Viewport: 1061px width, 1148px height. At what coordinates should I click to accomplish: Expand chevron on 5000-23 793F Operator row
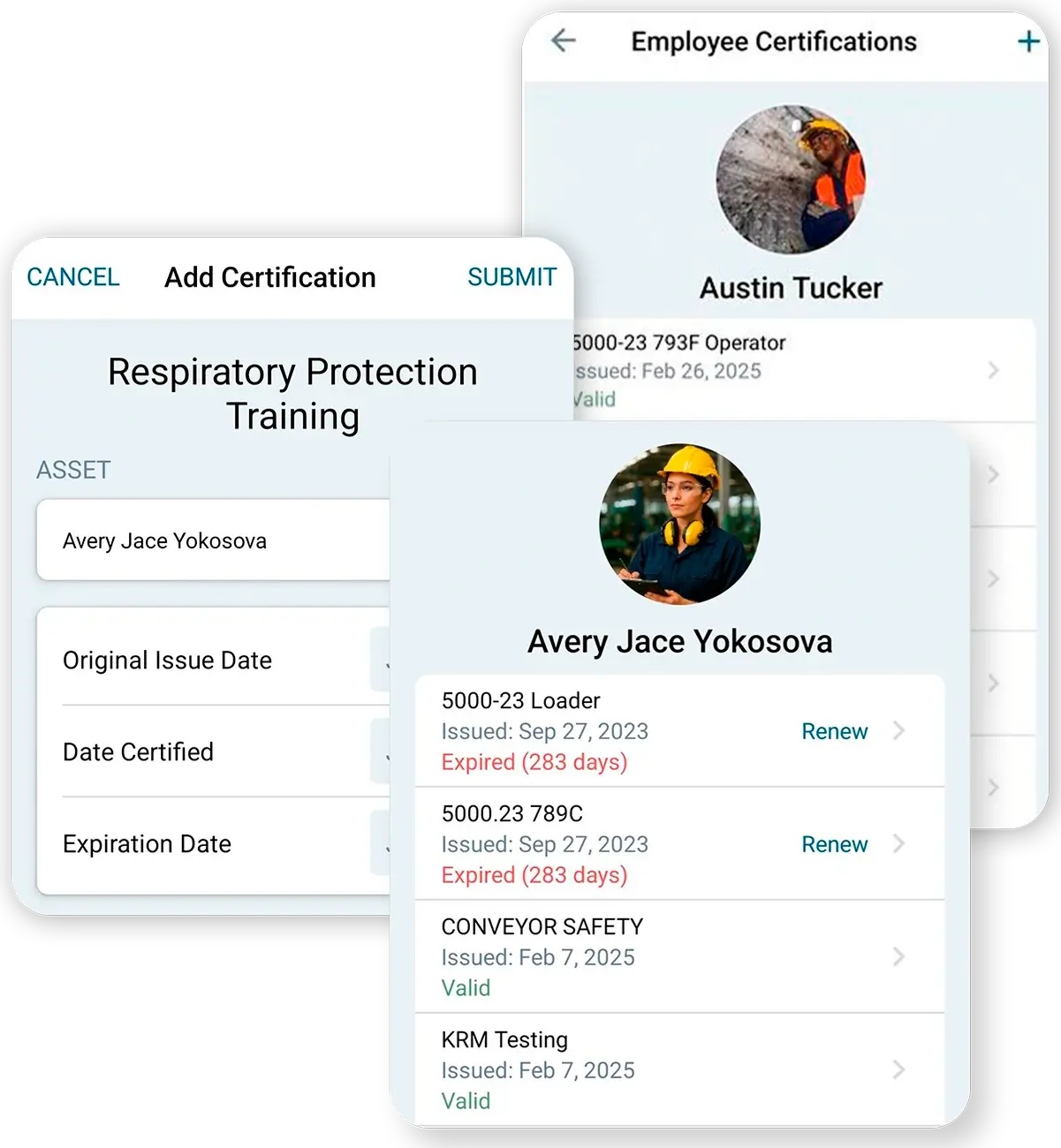tap(994, 370)
